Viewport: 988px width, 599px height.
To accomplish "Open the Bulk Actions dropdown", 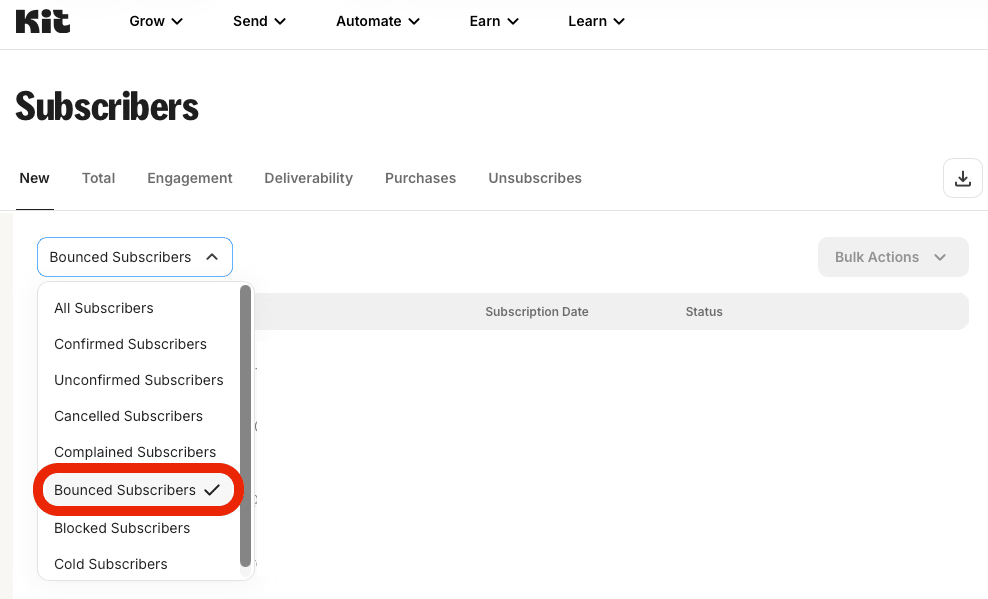I will coord(892,257).
